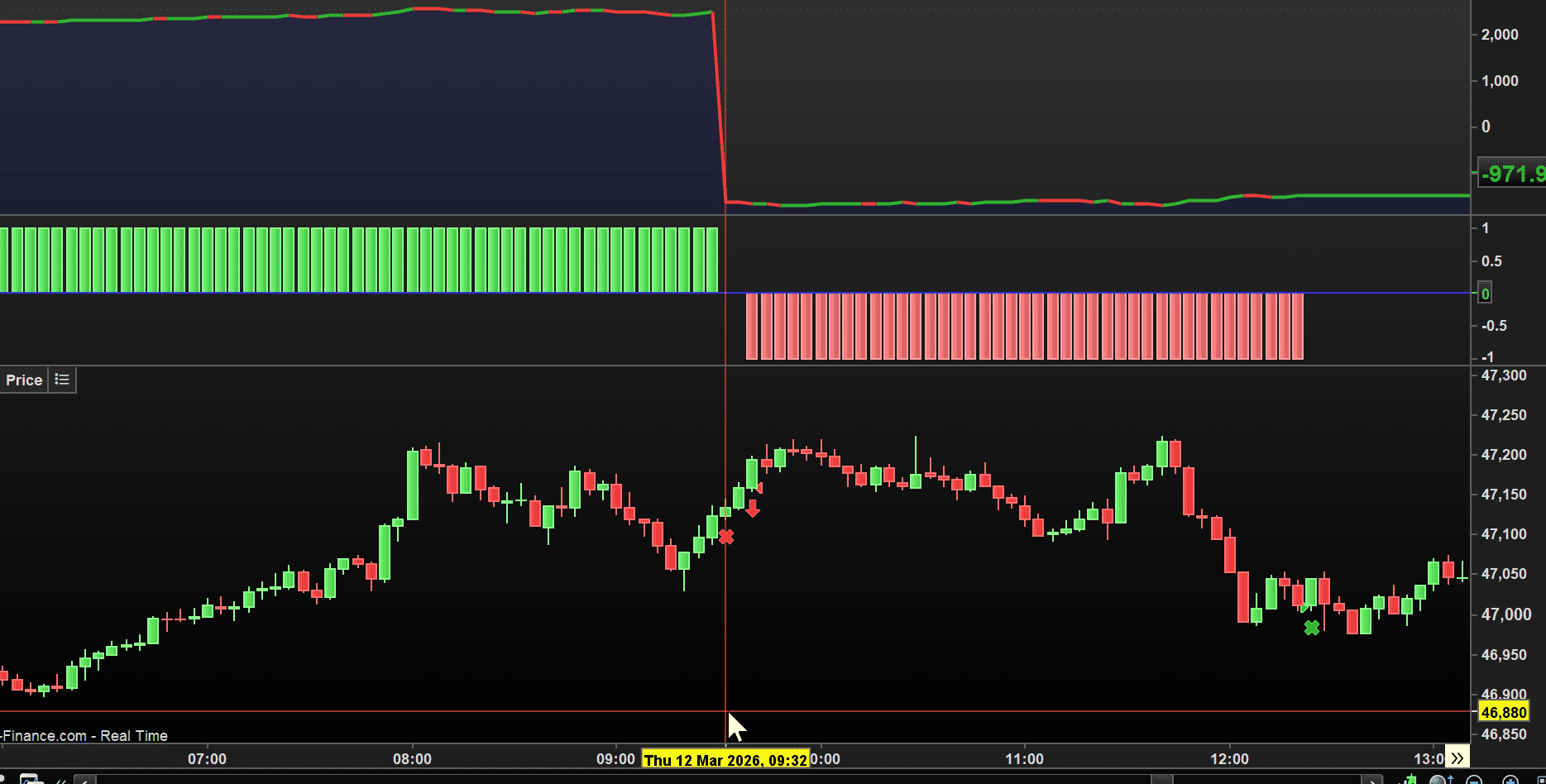Open the Price panel settings list icon
The height and width of the screenshot is (784, 1546).
62,380
